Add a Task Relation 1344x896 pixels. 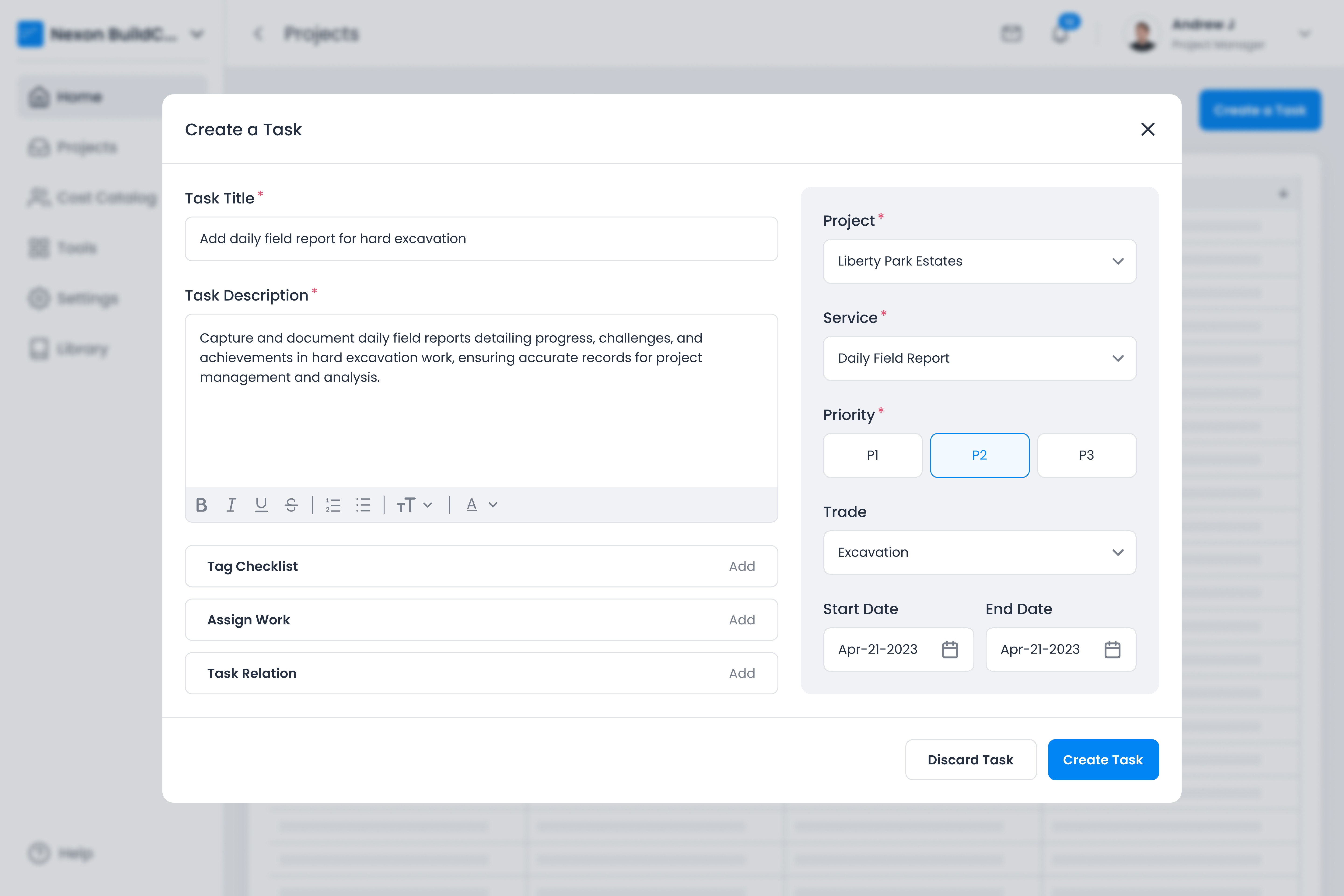(742, 673)
